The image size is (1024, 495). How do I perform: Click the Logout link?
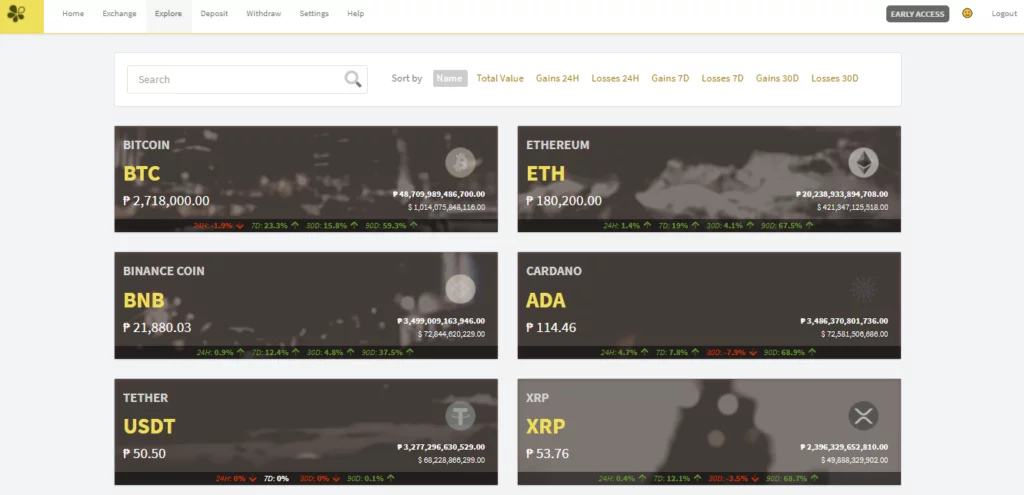click(1004, 14)
